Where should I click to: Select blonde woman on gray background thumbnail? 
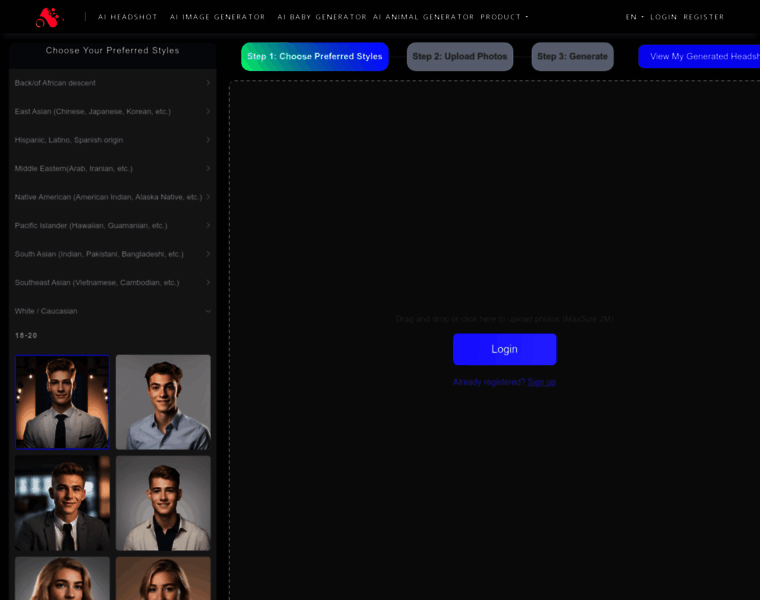(62, 578)
